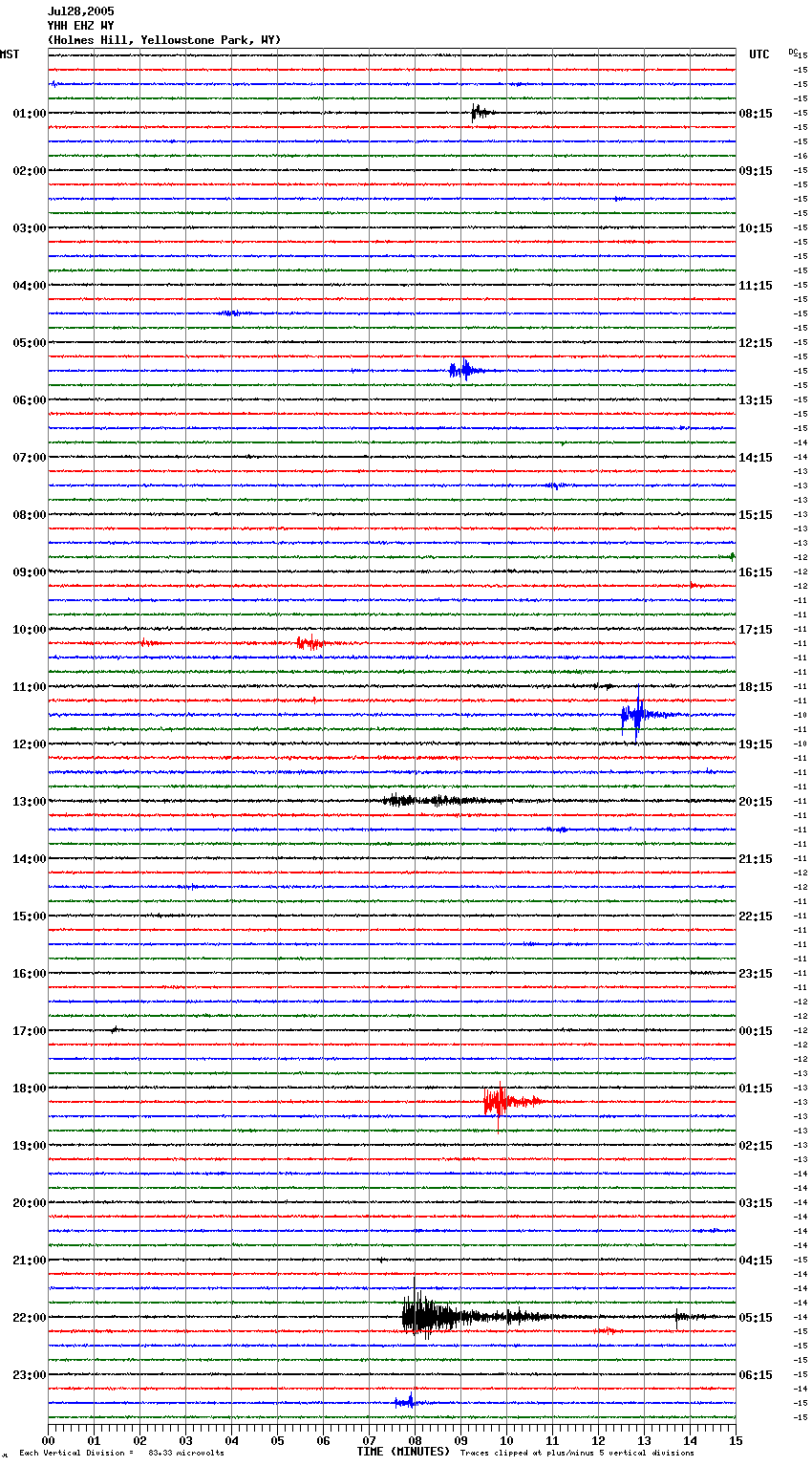Click the '18:15' UTC time label
This screenshot has width=812, height=1466.
(x=756, y=687)
